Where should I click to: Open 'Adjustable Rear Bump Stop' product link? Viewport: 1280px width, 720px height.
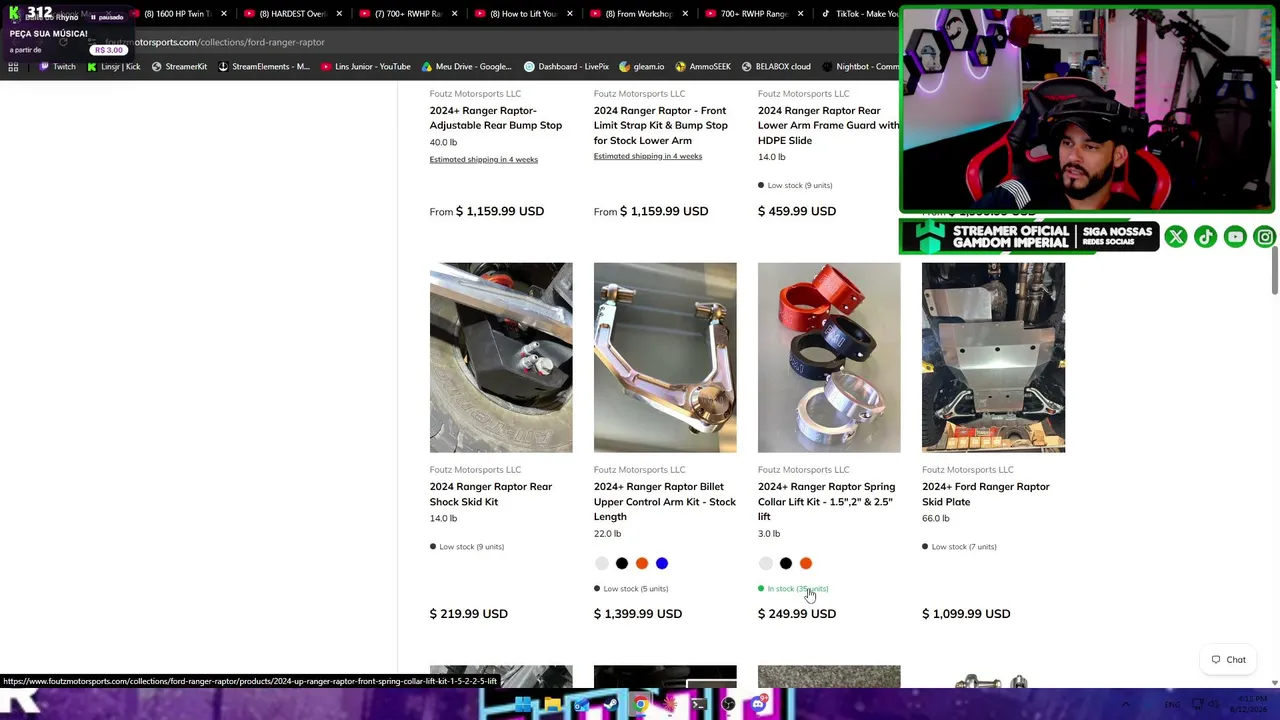[x=496, y=118]
